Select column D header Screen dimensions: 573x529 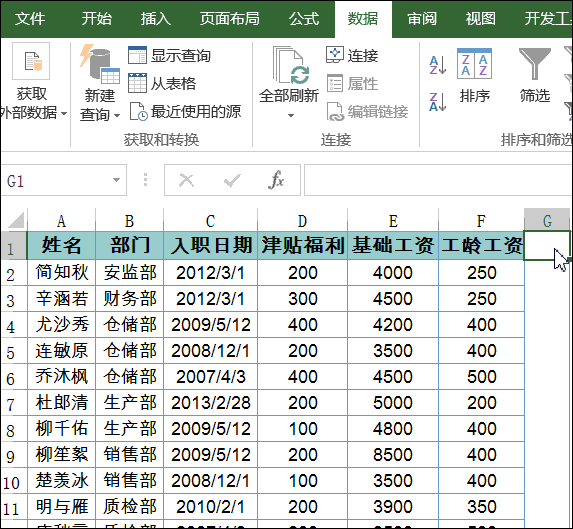302,221
